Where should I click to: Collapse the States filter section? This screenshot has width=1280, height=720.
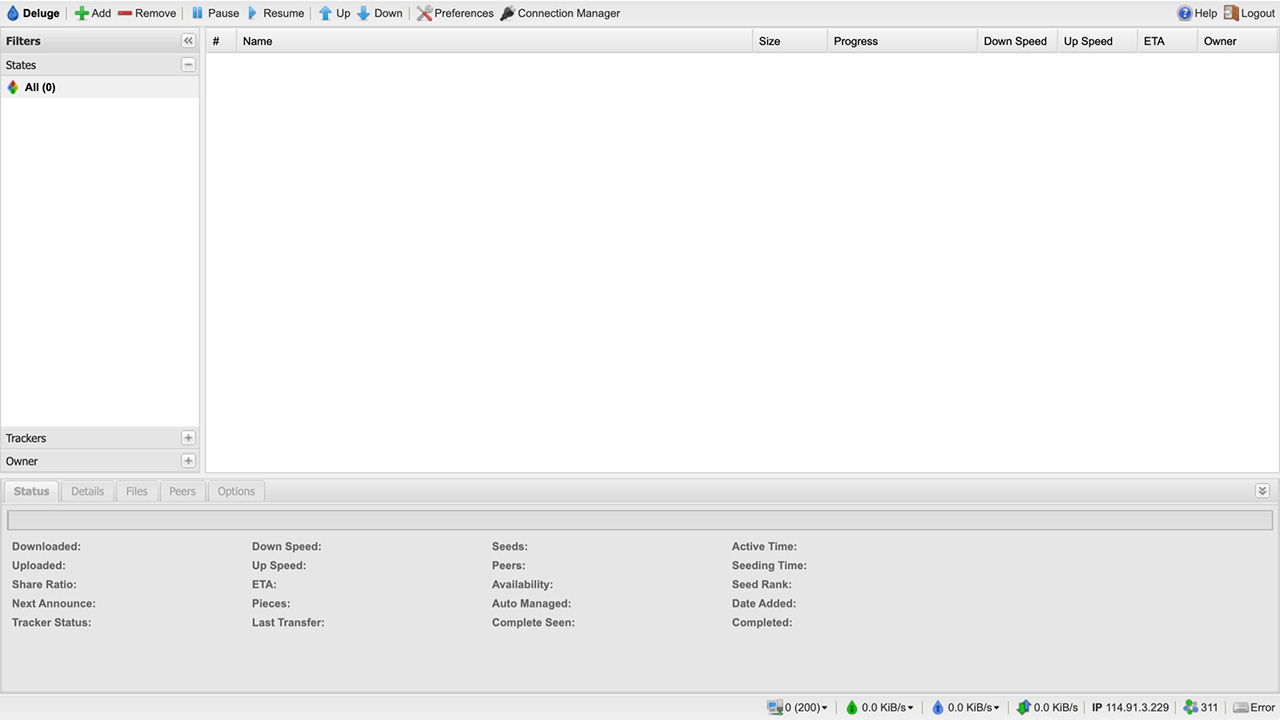tap(188, 65)
